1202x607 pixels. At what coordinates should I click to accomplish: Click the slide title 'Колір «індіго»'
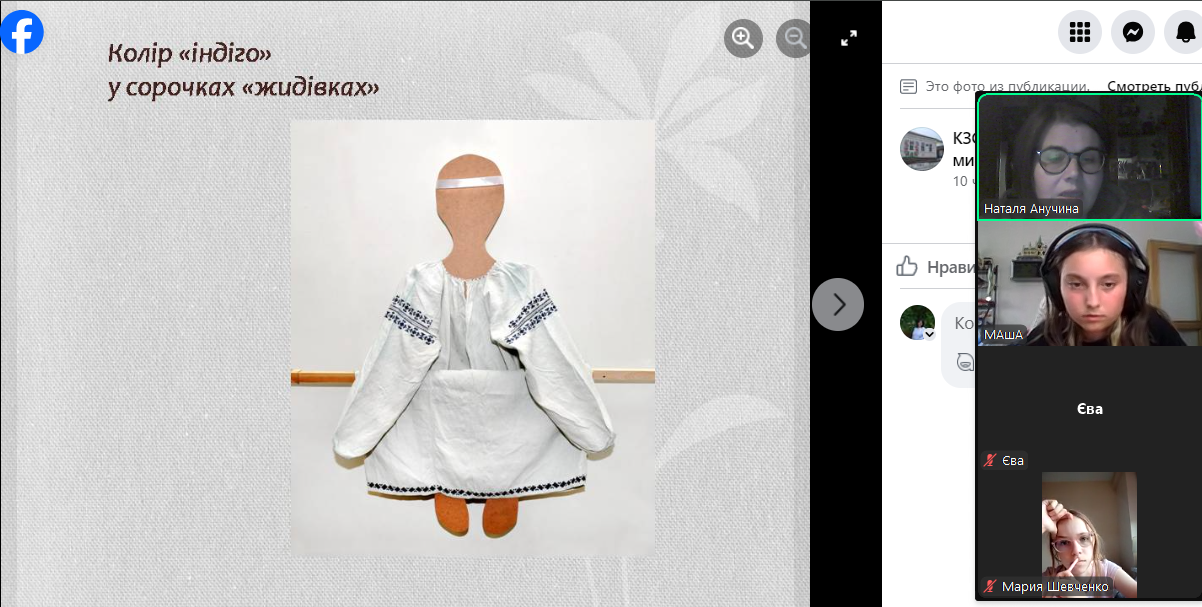[x=190, y=53]
